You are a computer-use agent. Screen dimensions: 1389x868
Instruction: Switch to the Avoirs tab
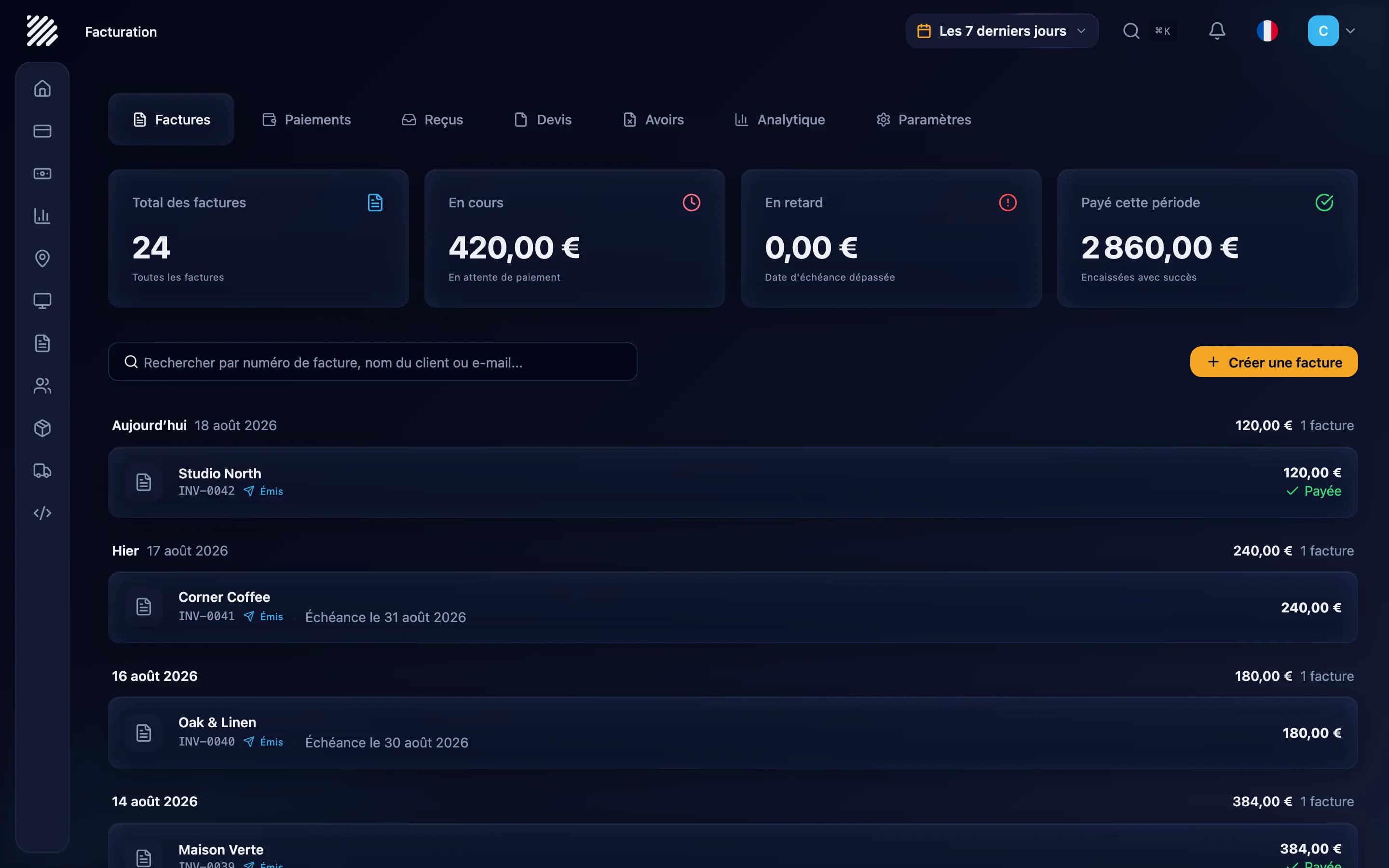tap(654, 120)
